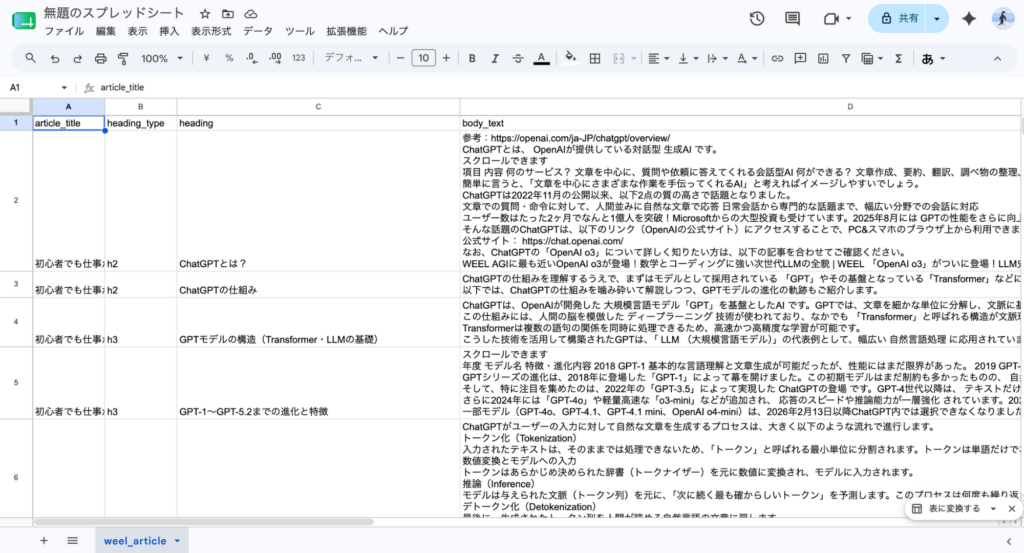This screenshot has height=553, width=1024.
Task: Open text wrapping dropdown
Action: click(717, 58)
